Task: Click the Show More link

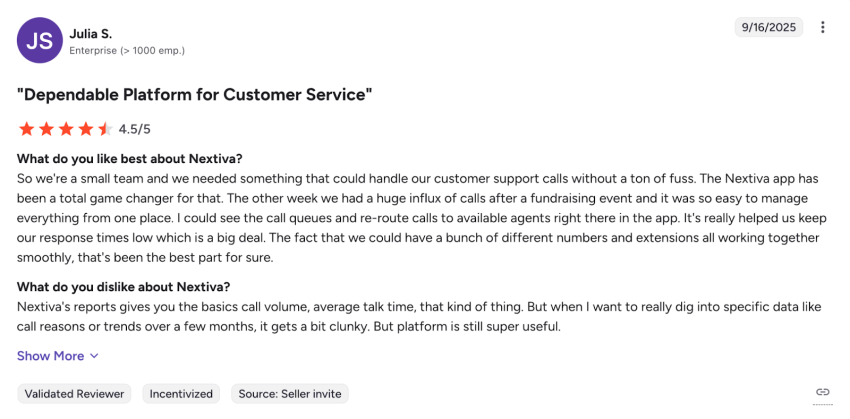Action: 50,356
